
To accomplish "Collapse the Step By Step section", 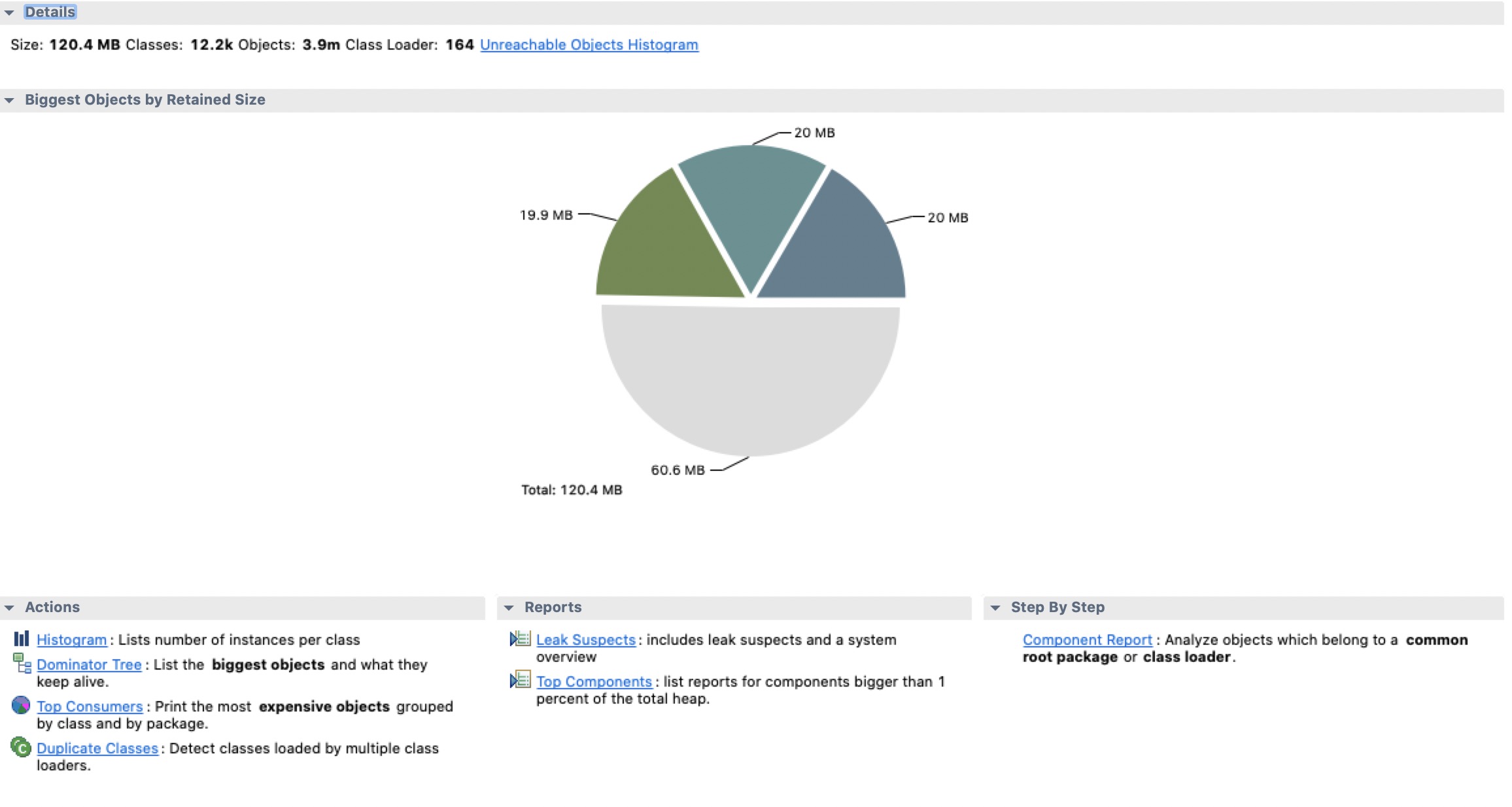I will (995, 608).
